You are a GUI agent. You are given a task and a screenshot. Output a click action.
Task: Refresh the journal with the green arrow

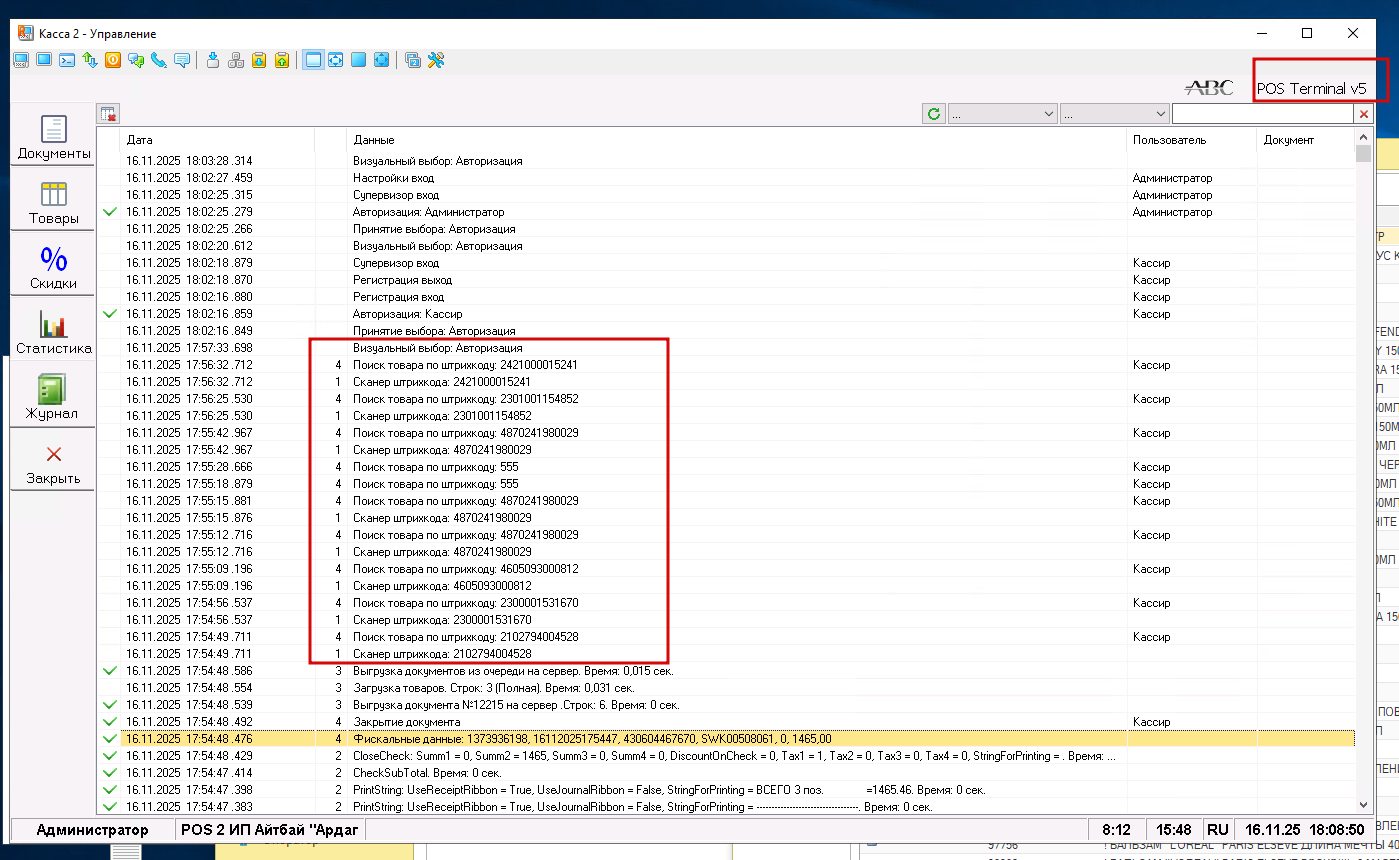[x=934, y=114]
